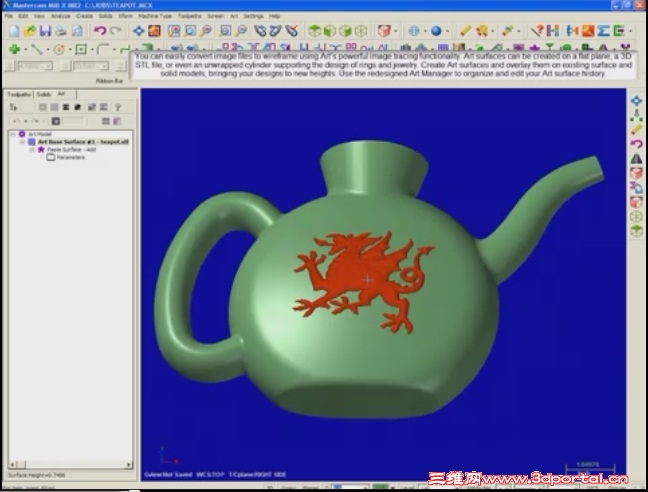Open the File menu
This screenshot has width=648, height=492.
point(9,16)
